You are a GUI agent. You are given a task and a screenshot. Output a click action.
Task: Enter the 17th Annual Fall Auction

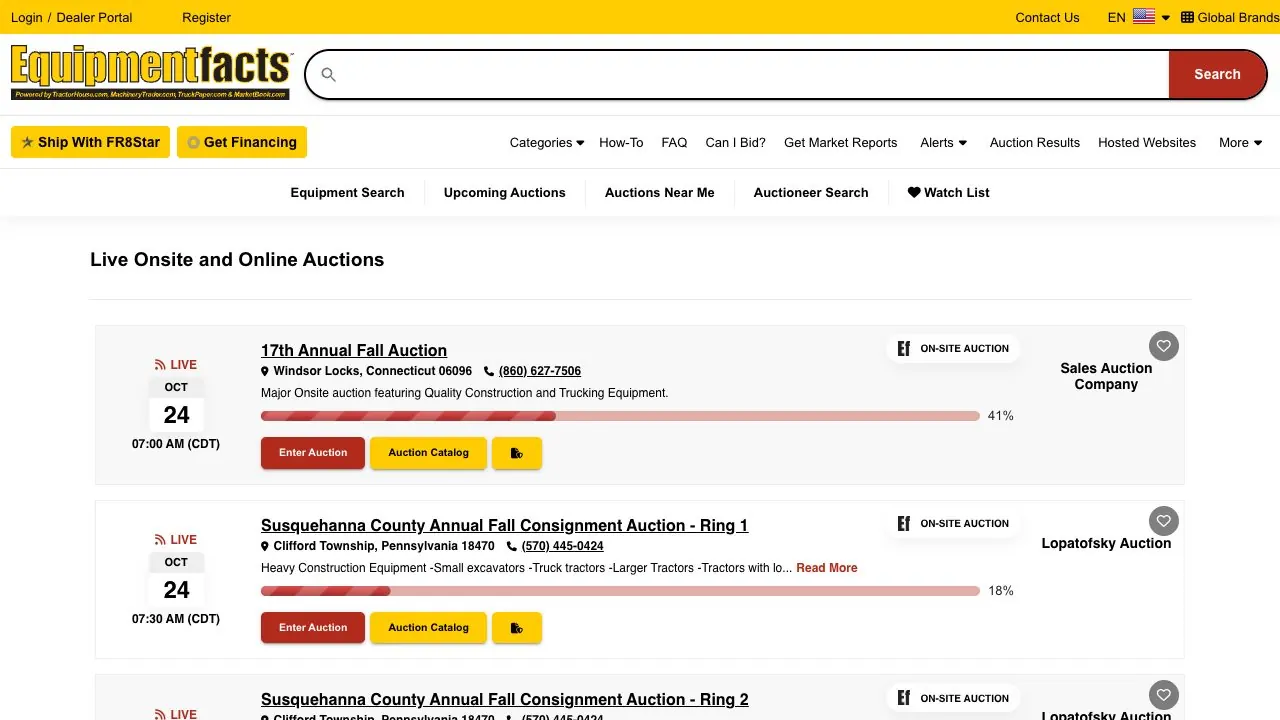tap(313, 453)
